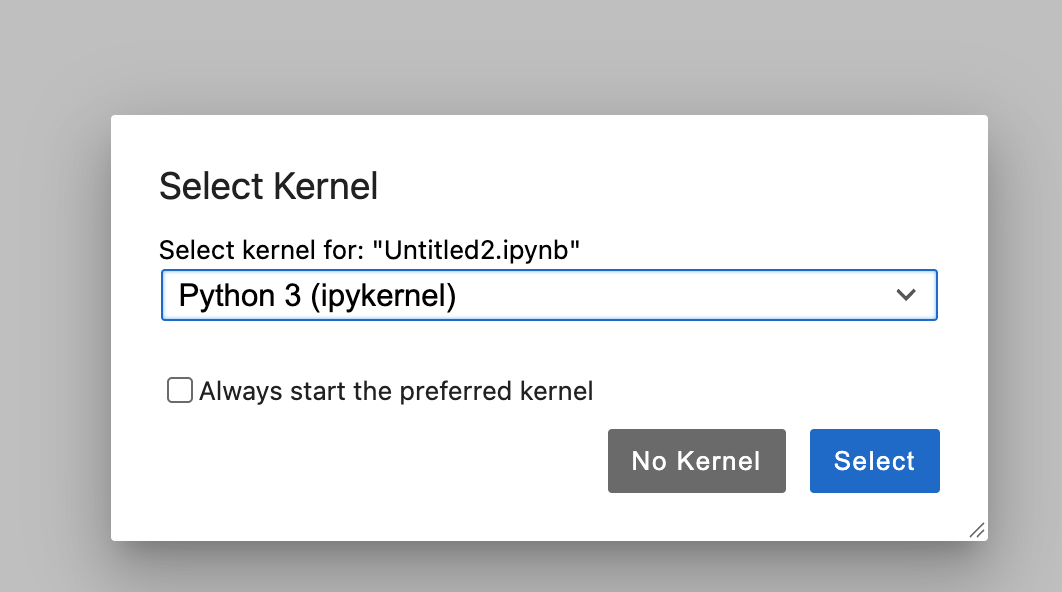Click the word 'preferred' in checkbox label
The image size is (1062, 592).
455,392
